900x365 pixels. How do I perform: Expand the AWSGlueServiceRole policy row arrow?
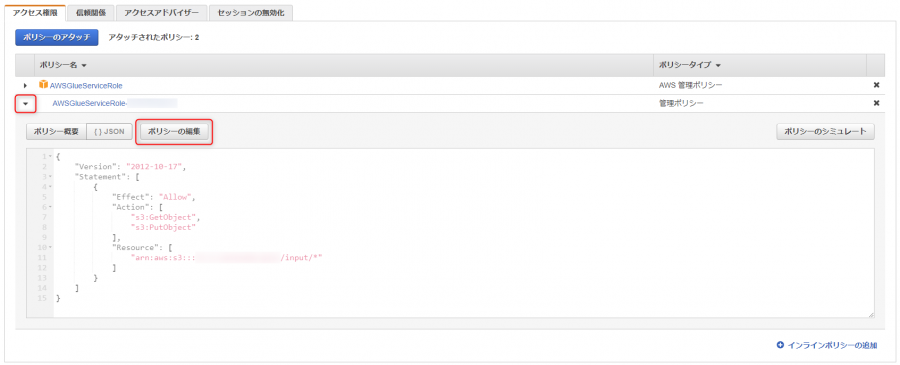point(25,86)
